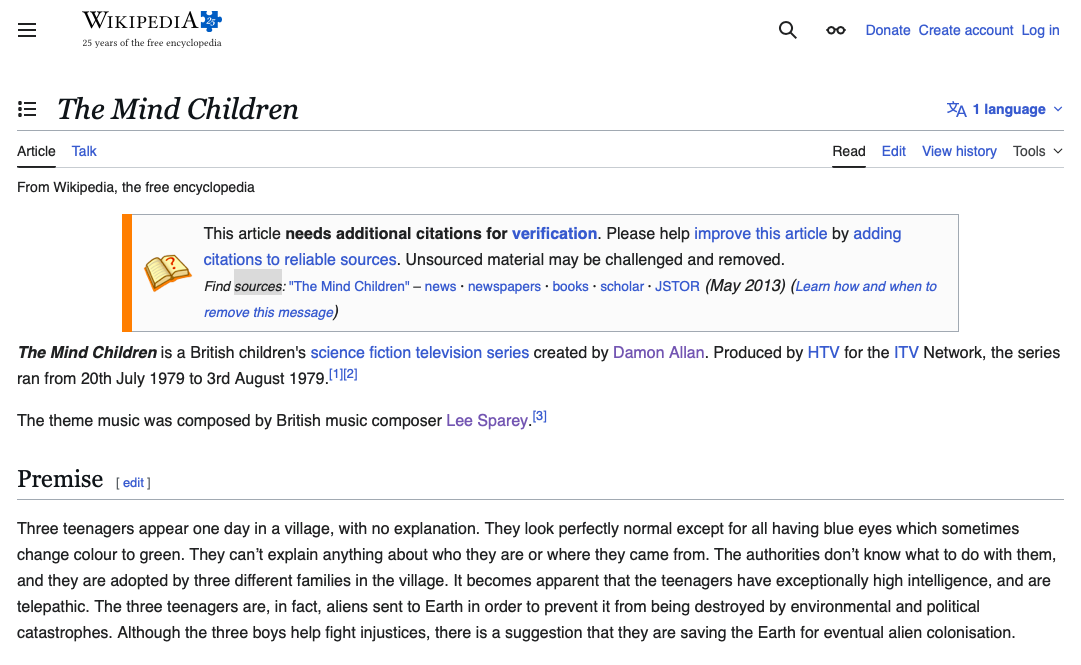Screen dimensions: 1081x665
Task: Open the View history tab
Action: click(x=959, y=151)
